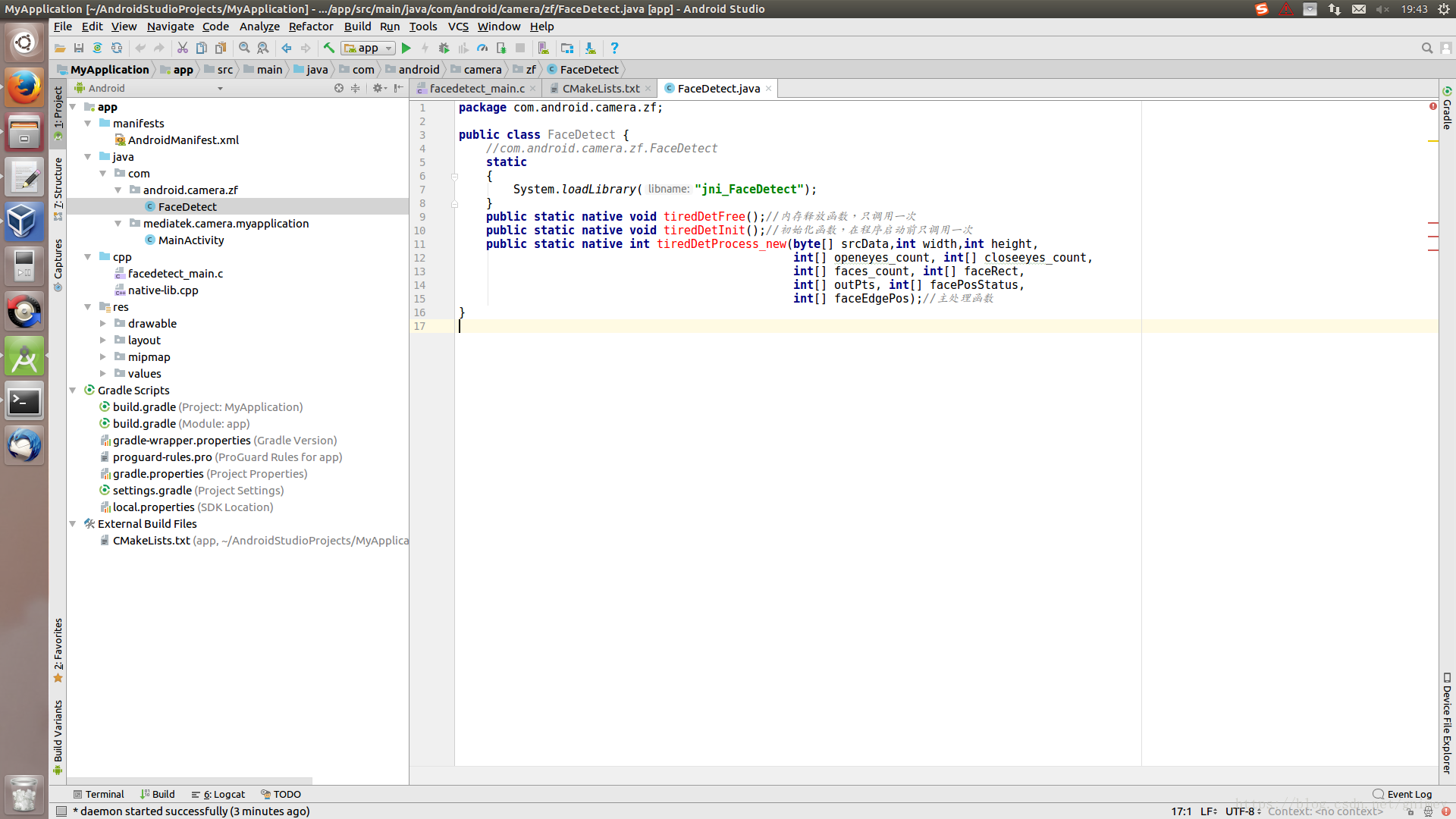Viewport: 1456px width, 819px height.
Task: Collapse the cpp folder
Action: [x=88, y=256]
